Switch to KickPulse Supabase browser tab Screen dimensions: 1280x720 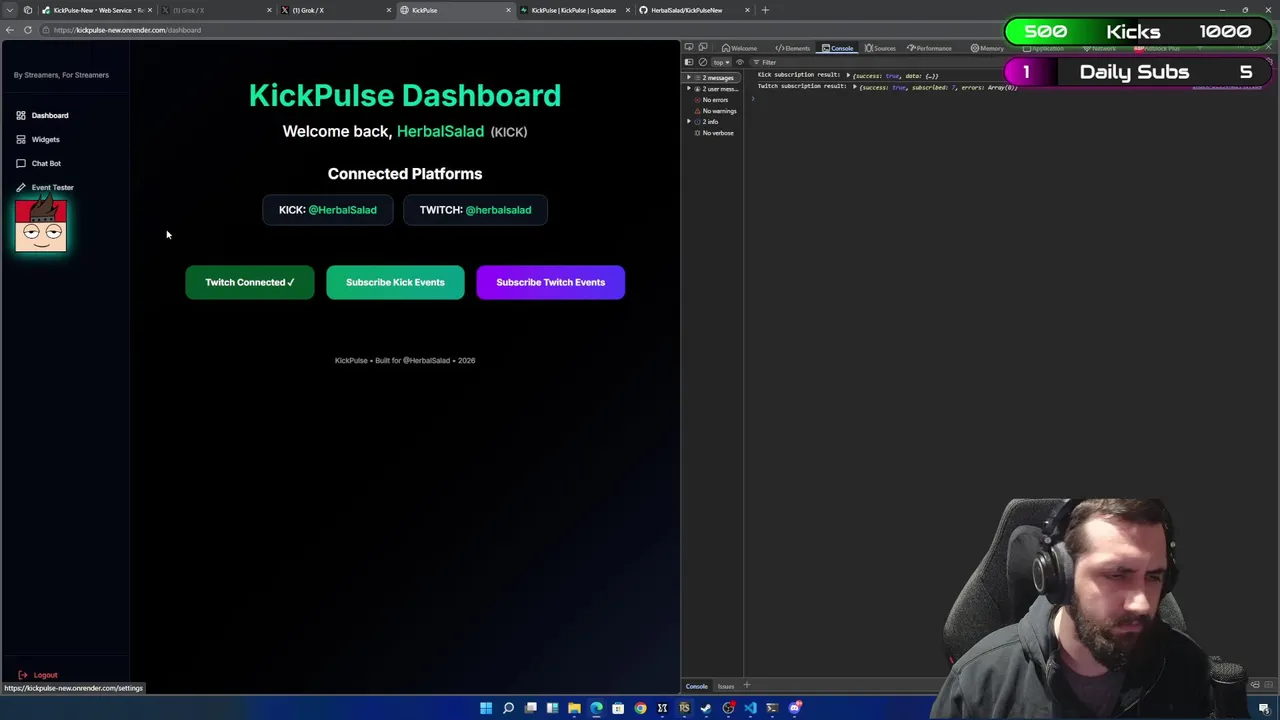click(575, 10)
